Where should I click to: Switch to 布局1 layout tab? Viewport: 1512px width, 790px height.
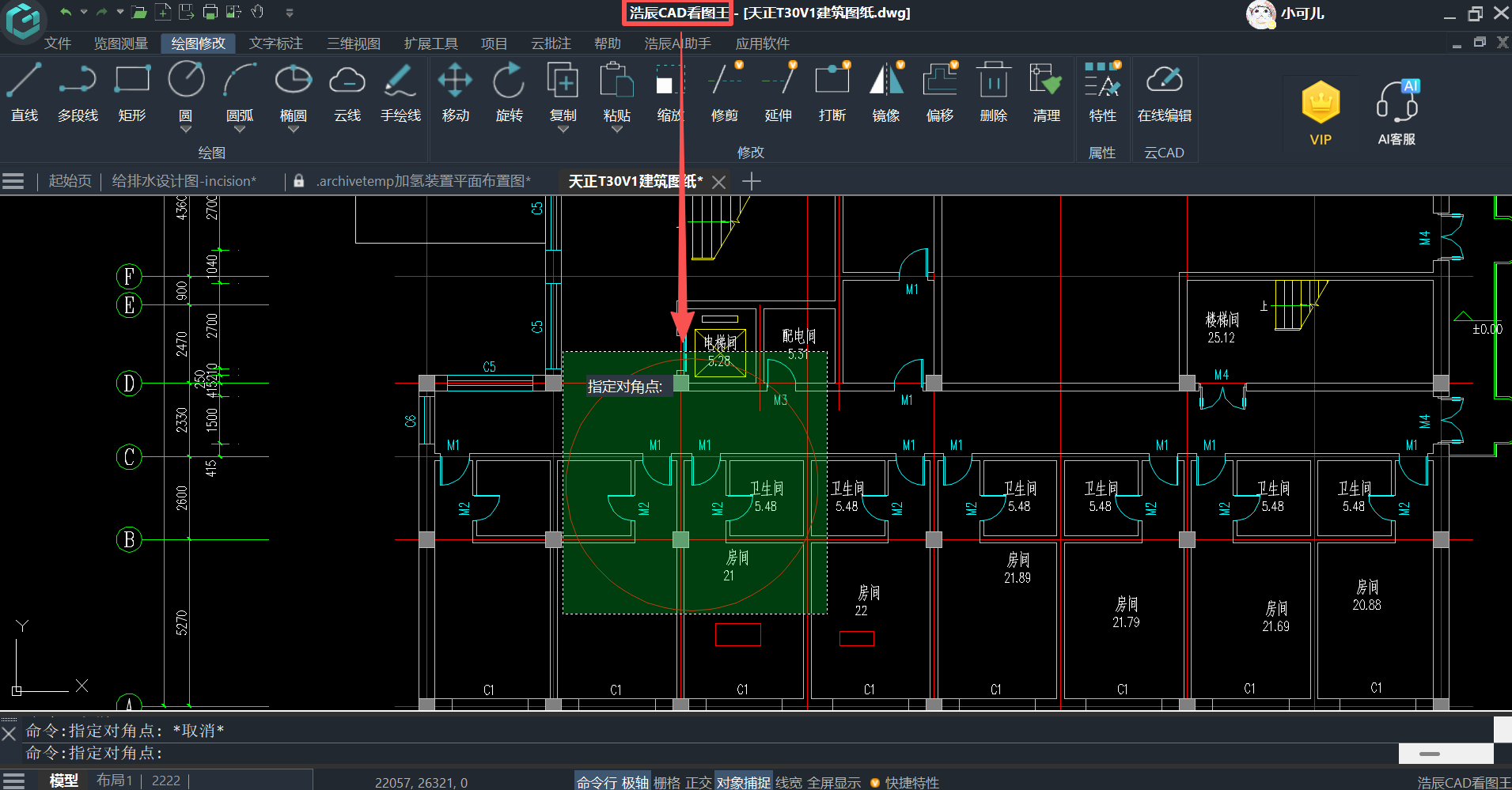(x=115, y=781)
